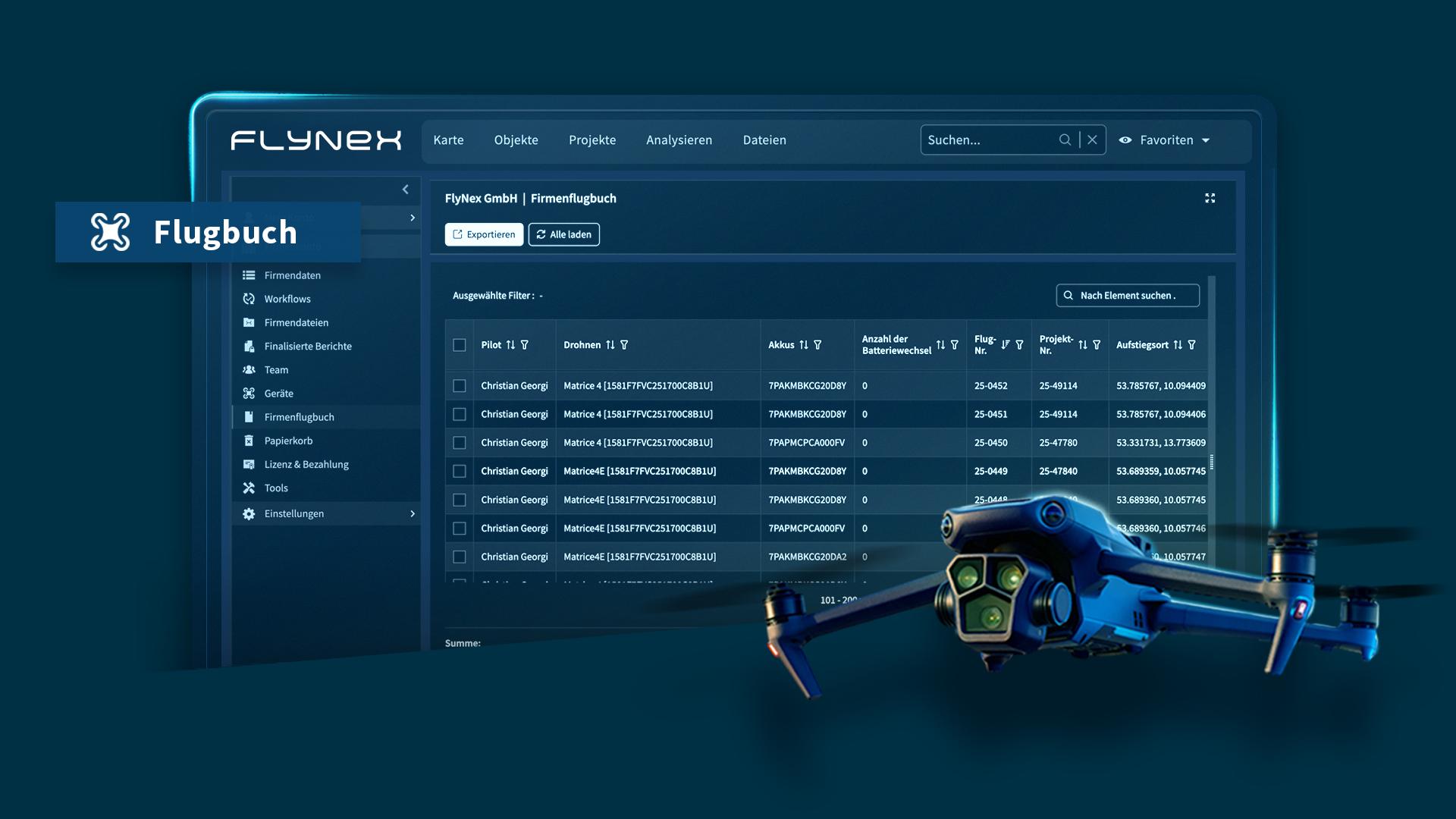Sort by the Drohnen column

[x=610, y=345]
